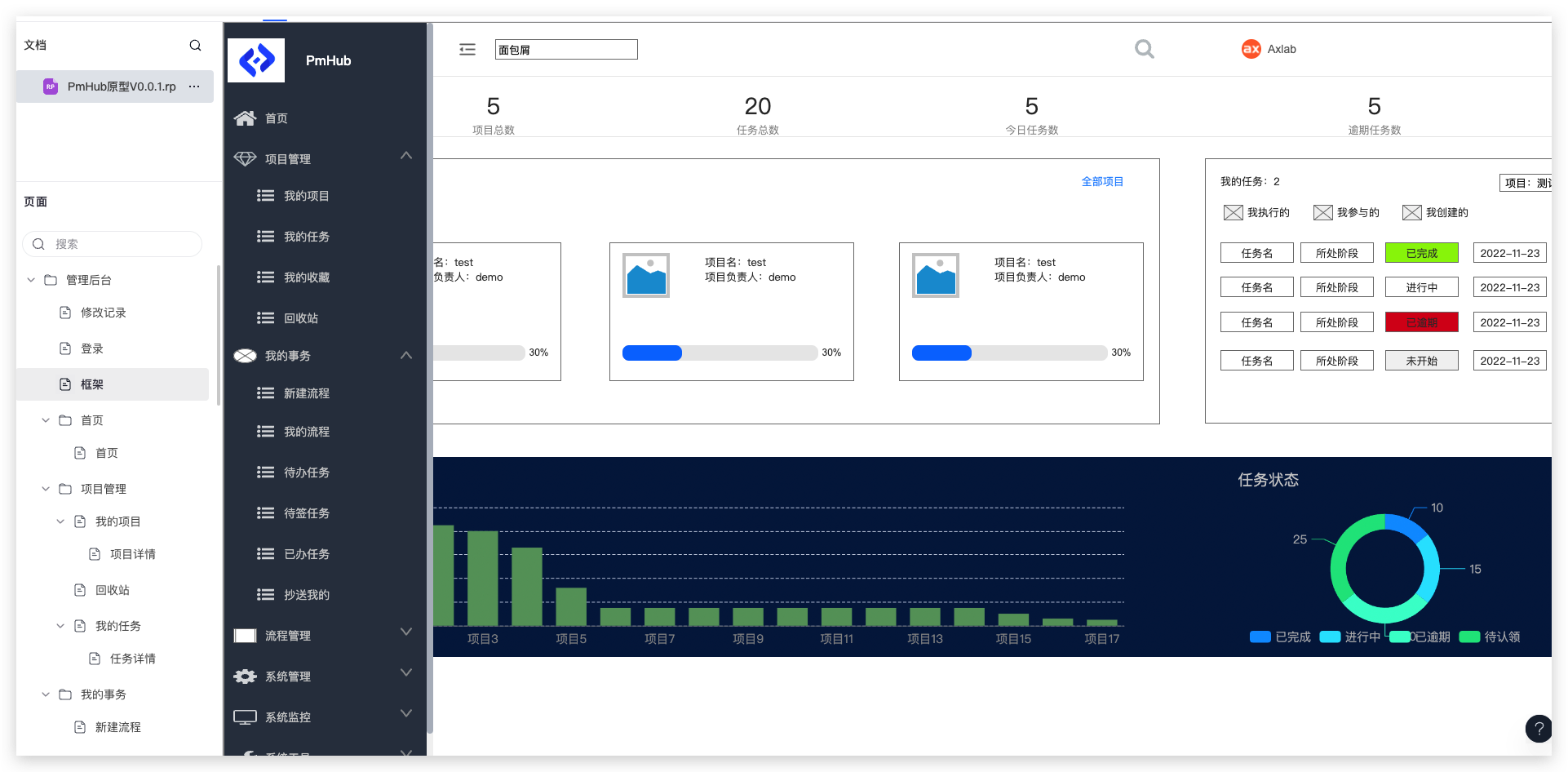Toggle the 我参与的 checkbox

(x=1322, y=213)
